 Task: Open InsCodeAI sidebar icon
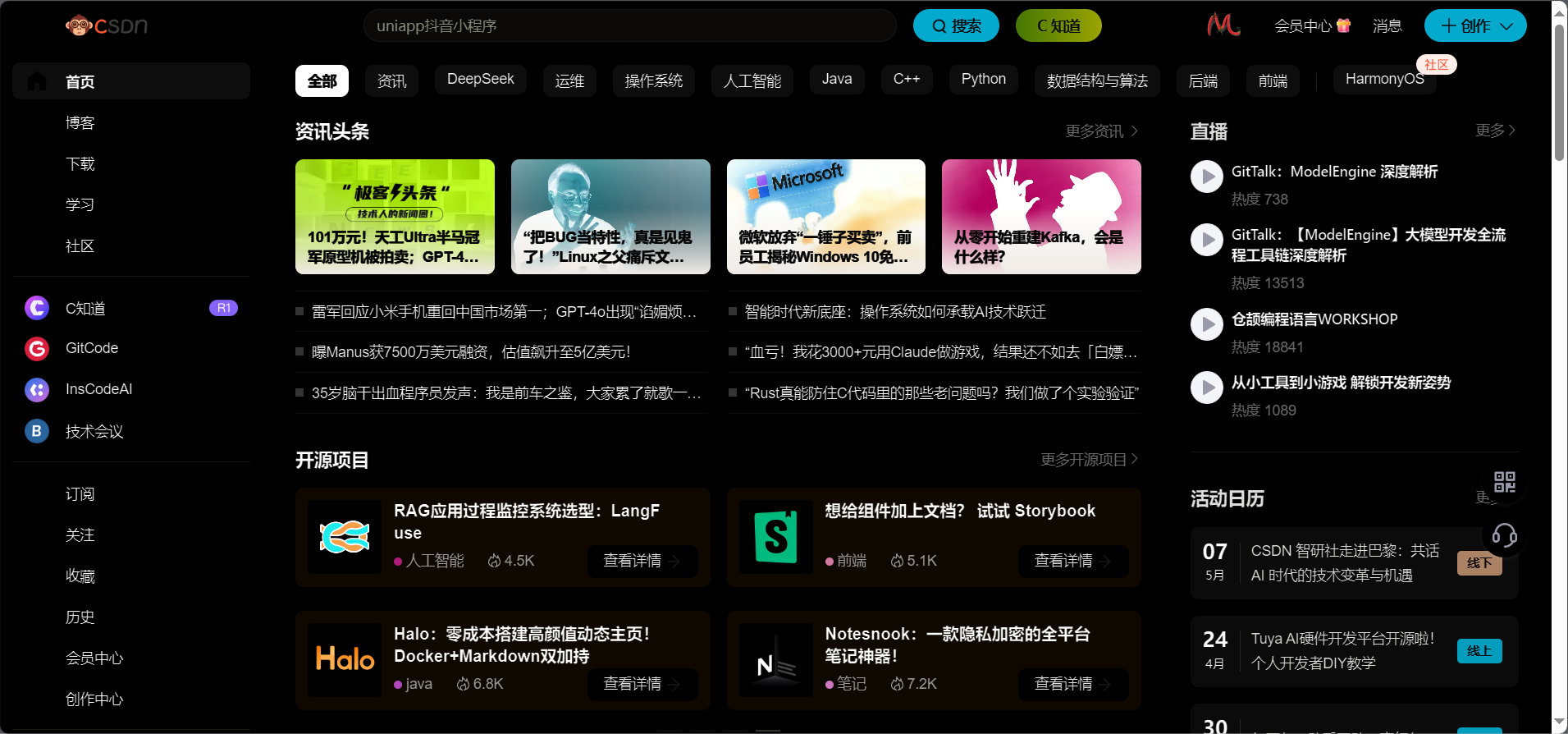pos(37,390)
